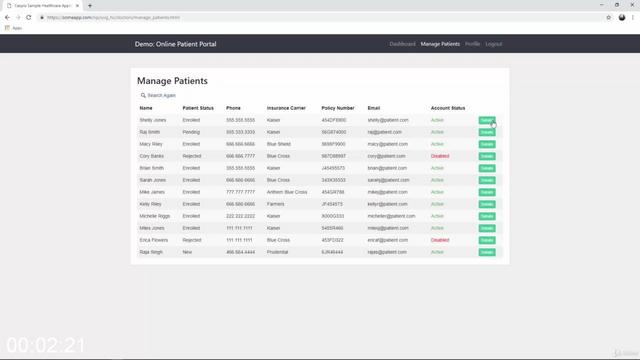Open Details for Kelly Riley
Screen dimensions: 640x360
click(x=487, y=204)
